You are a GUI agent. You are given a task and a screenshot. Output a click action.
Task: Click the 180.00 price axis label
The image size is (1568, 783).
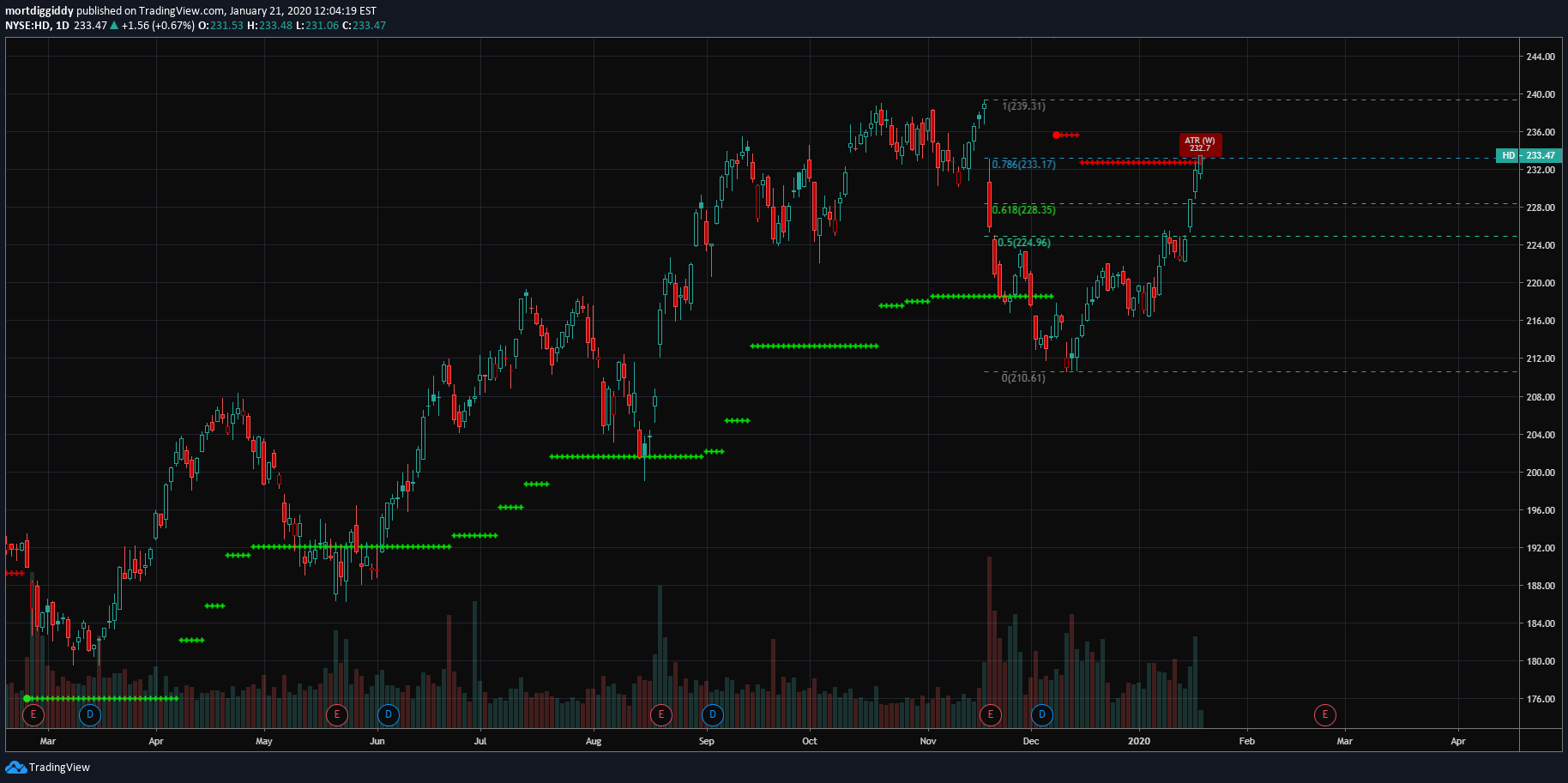1541,661
